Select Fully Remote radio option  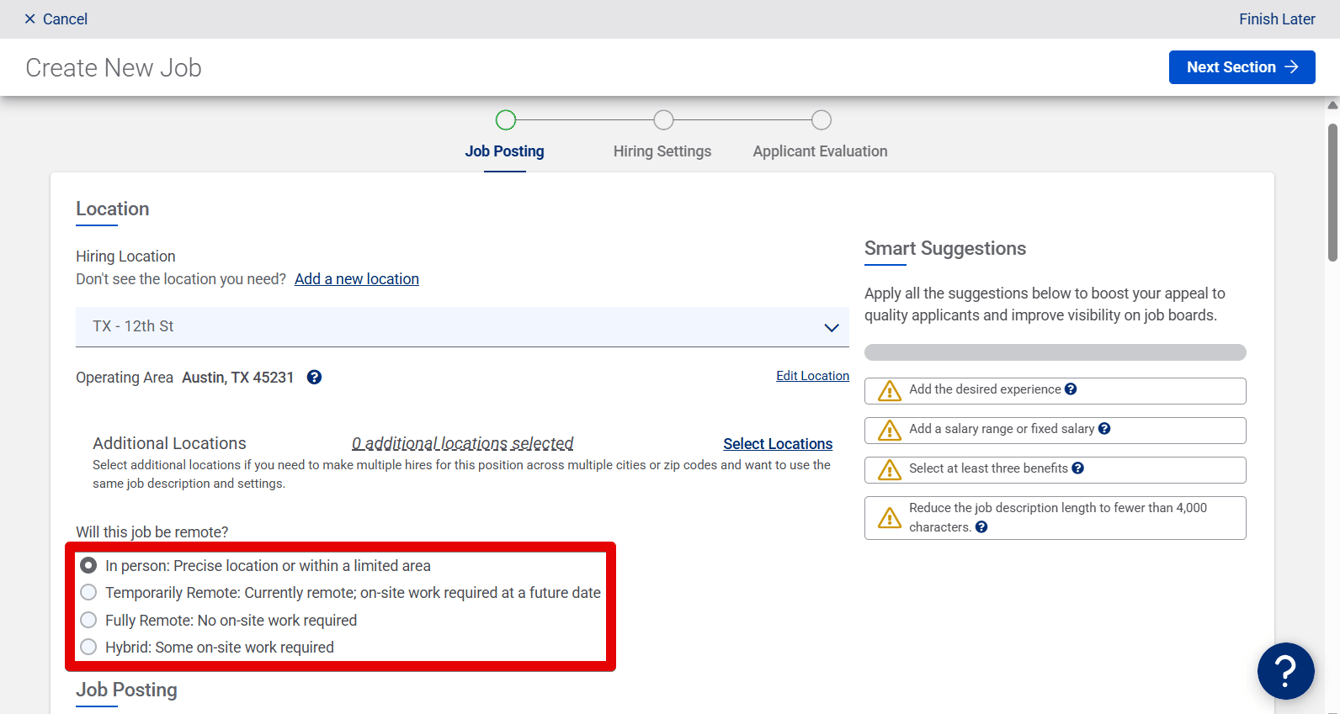pos(89,620)
